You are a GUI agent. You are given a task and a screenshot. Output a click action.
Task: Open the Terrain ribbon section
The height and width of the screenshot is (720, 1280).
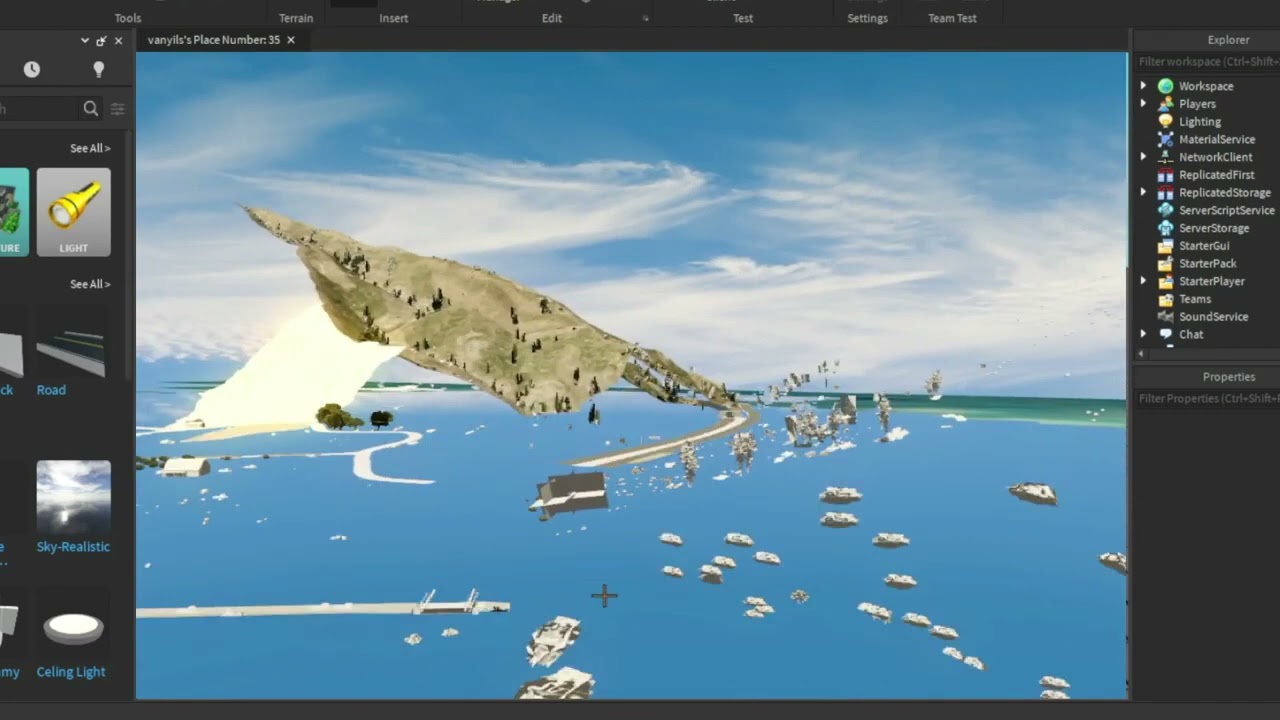[x=296, y=18]
